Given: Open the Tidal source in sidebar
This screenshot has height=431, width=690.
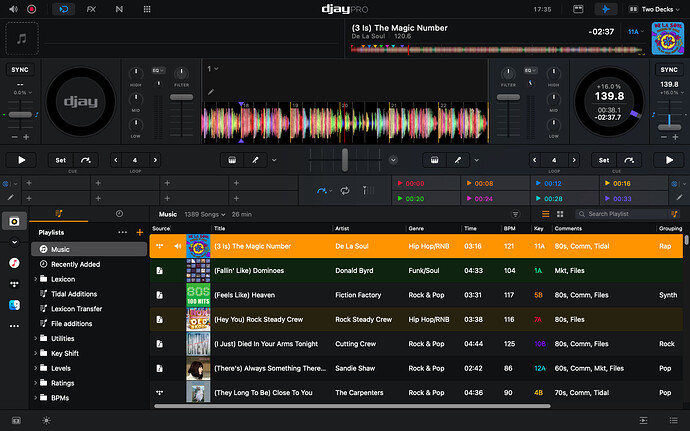Looking at the screenshot, I should coord(14,284).
